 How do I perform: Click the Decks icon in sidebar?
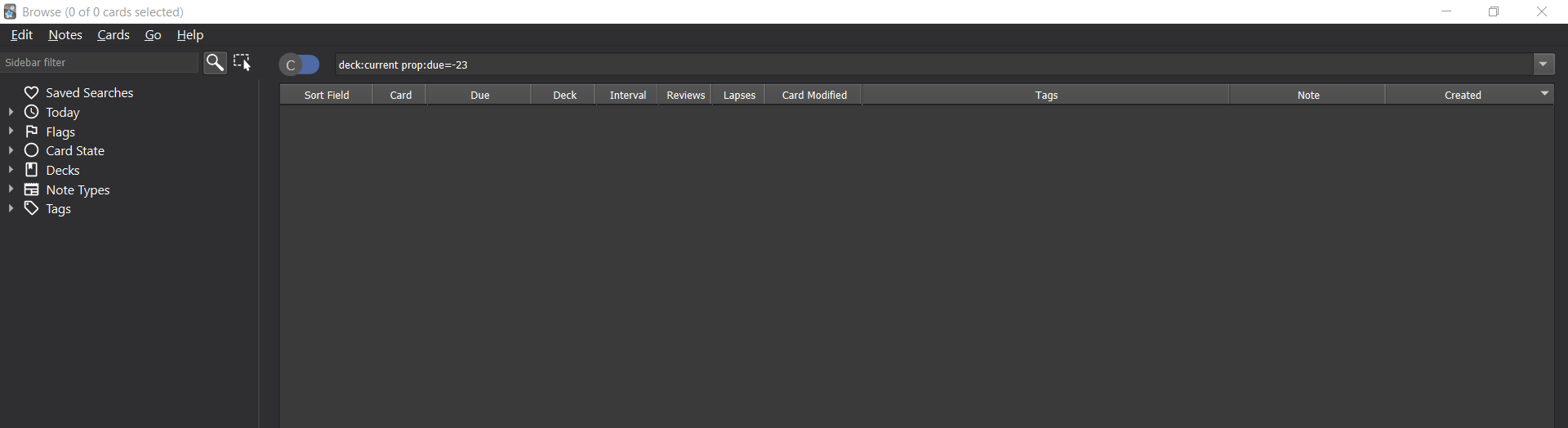point(32,170)
